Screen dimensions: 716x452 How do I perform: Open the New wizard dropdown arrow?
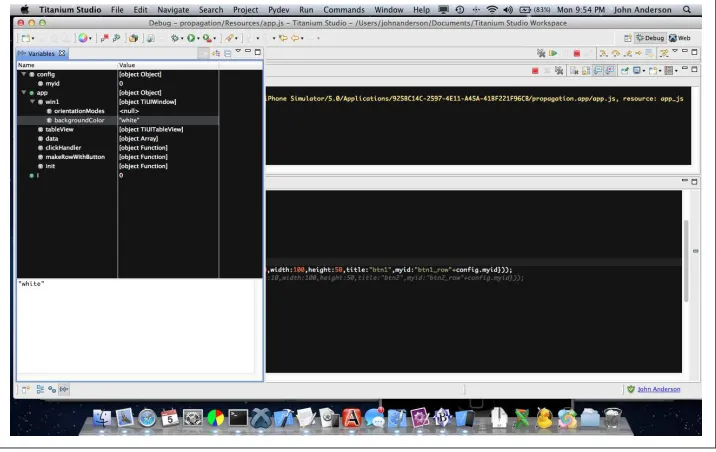click(x=33, y=39)
